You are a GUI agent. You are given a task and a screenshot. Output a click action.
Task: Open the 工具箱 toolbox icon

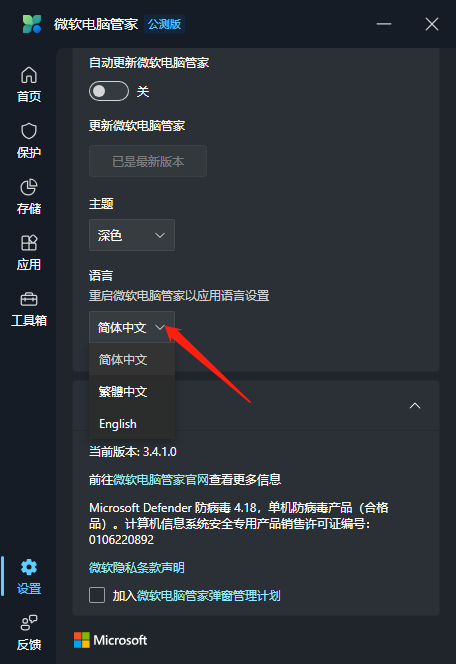click(x=29, y=299)
